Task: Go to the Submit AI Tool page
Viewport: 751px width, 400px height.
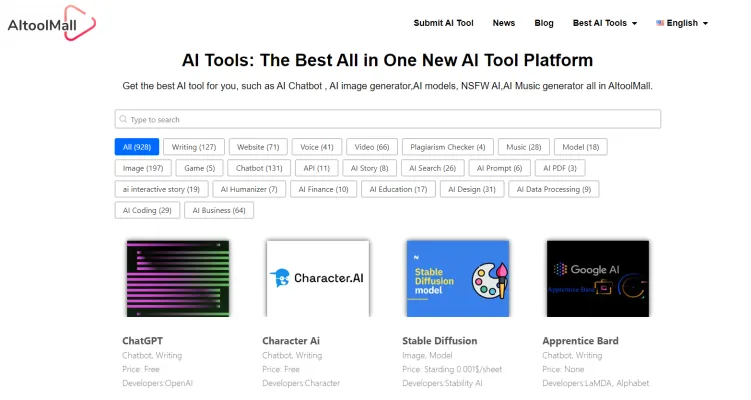Action: tap(443, 23)
